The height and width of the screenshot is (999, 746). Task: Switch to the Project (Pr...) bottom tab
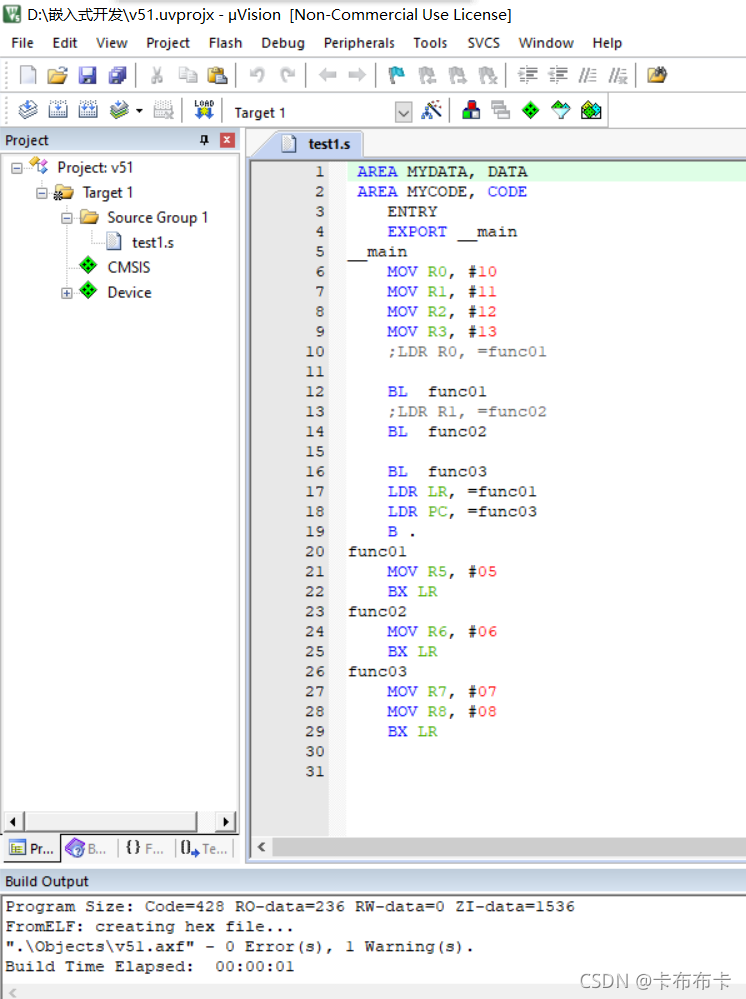tap(32, 849)
